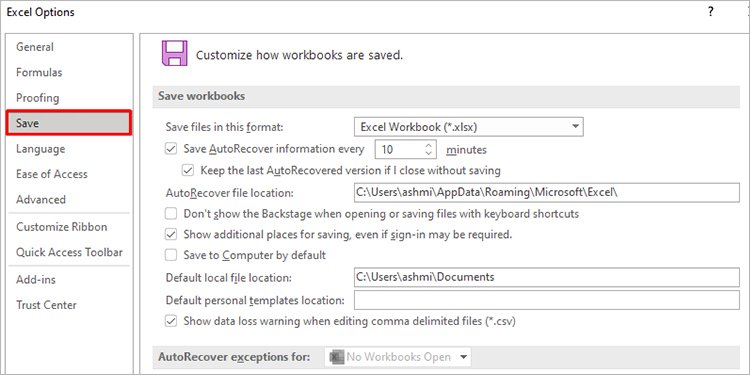Viewport: 750px width, 375px height.
Task: Click the 'Default personal templates location:' label
Action: 255,301
